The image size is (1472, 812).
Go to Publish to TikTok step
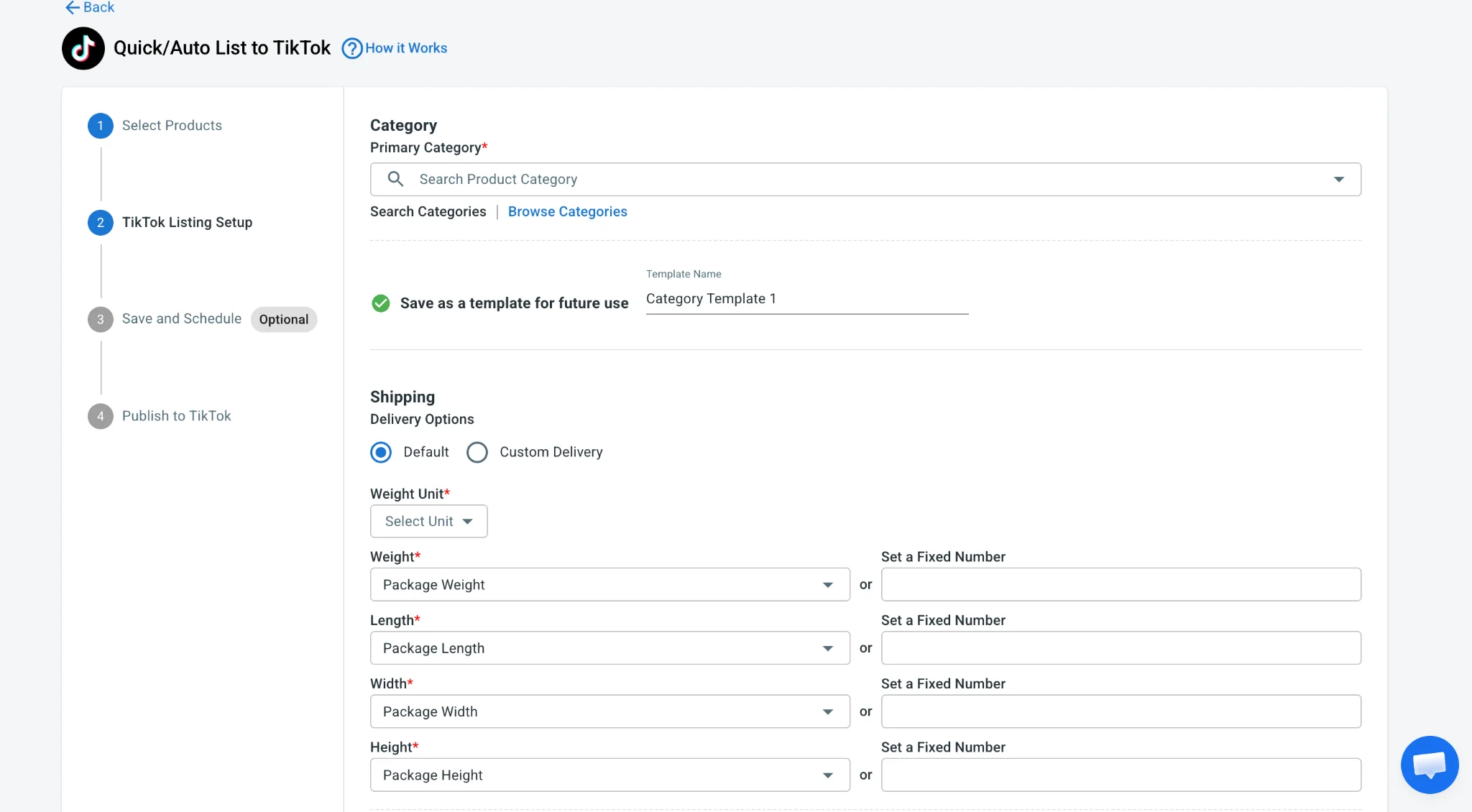(177, 415)
